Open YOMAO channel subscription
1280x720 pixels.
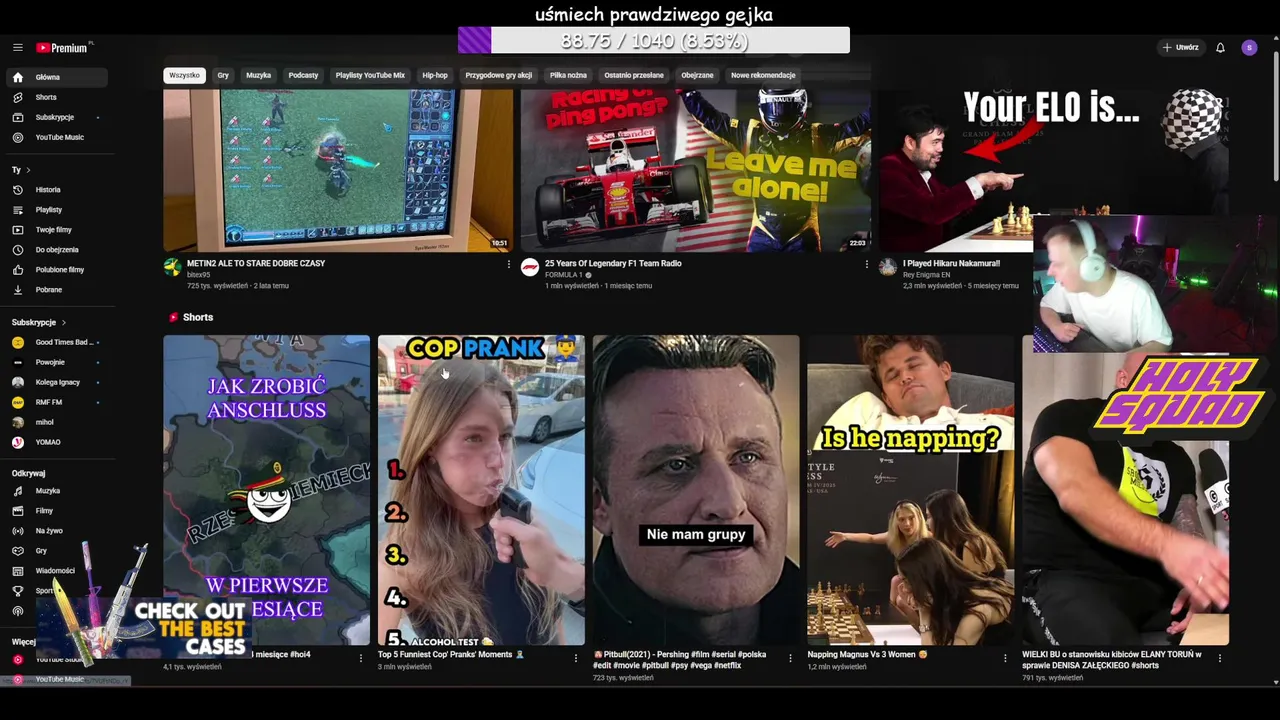[56, 442]
